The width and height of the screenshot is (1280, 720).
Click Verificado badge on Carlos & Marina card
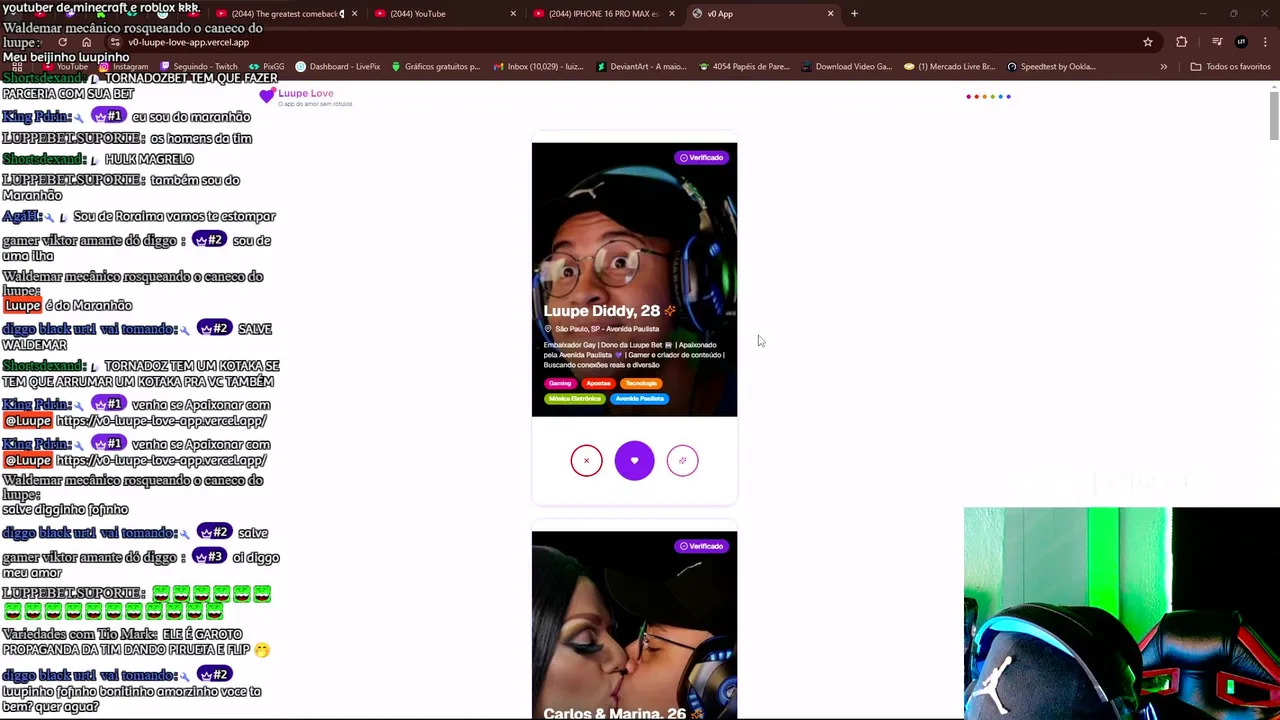(x=701, y=546)
